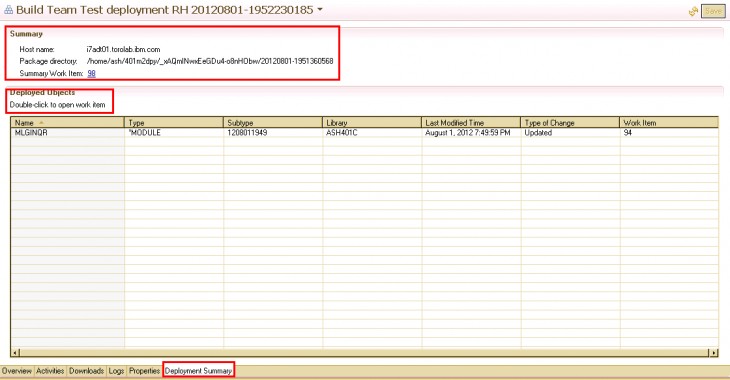Image resolution: width=730 pixels, height=380 pixels.
Task: Select the Deployment Summary tab
Action: (198, 371)
